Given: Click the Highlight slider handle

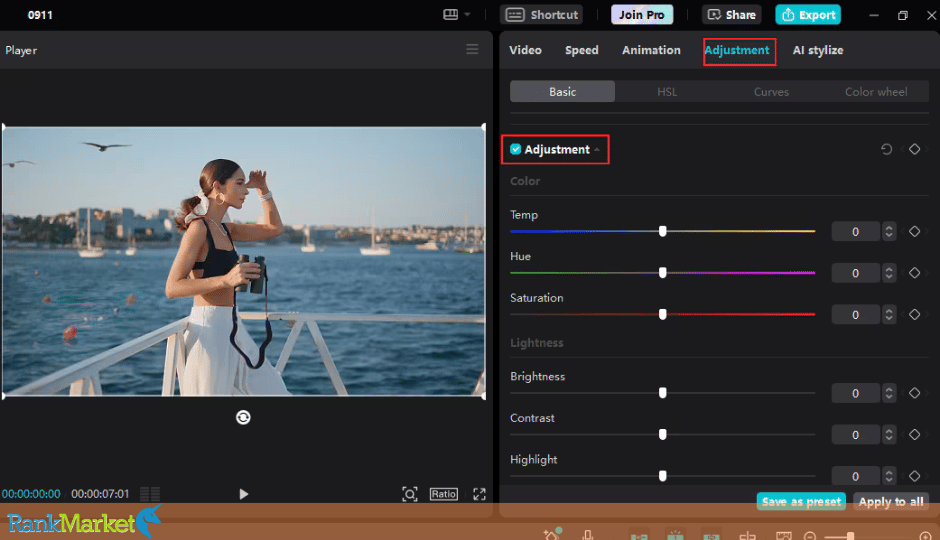Looking at the screenshot, I should [x=662, y=476].
